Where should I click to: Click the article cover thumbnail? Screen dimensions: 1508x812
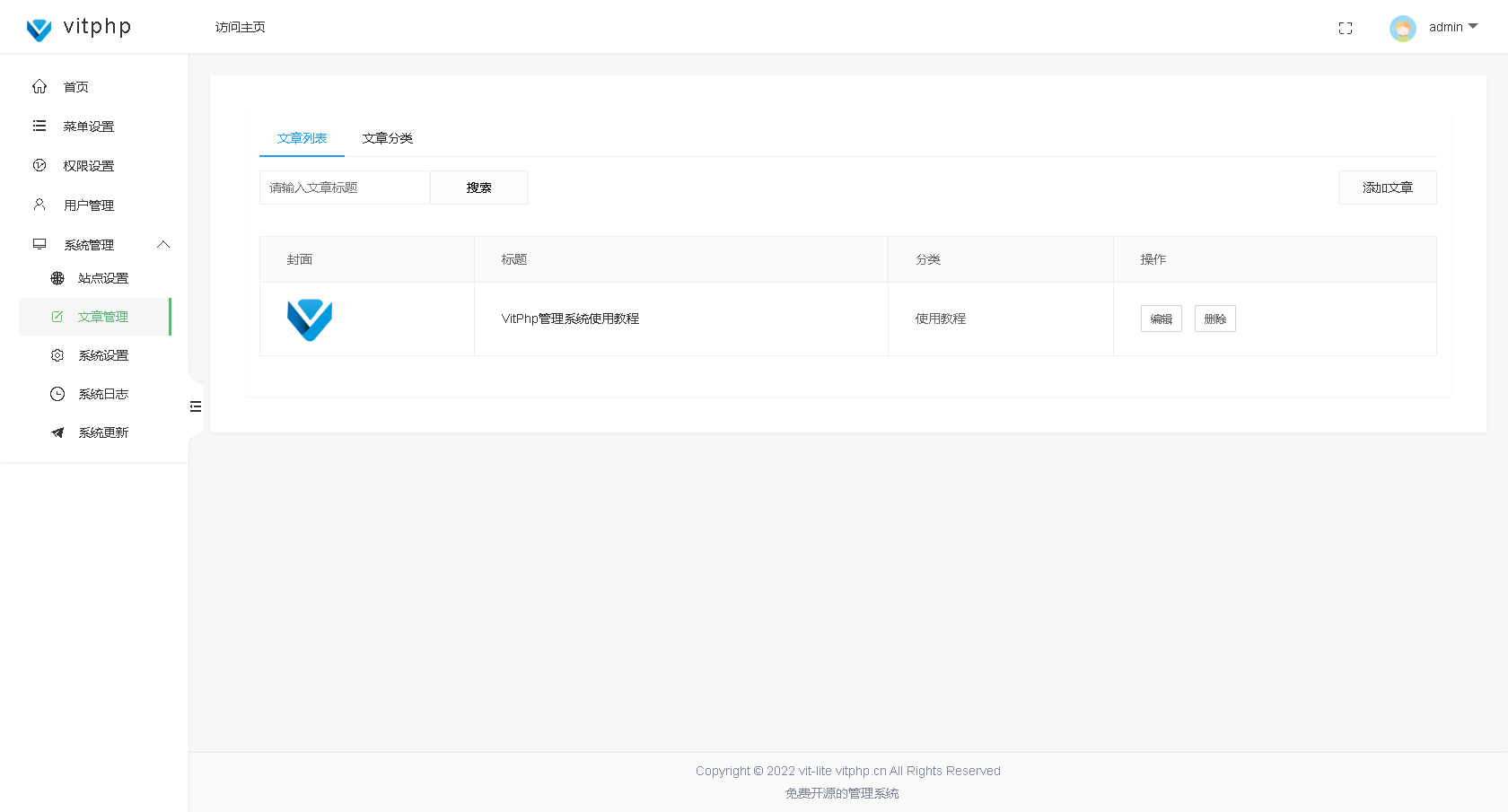click(310, 319)
